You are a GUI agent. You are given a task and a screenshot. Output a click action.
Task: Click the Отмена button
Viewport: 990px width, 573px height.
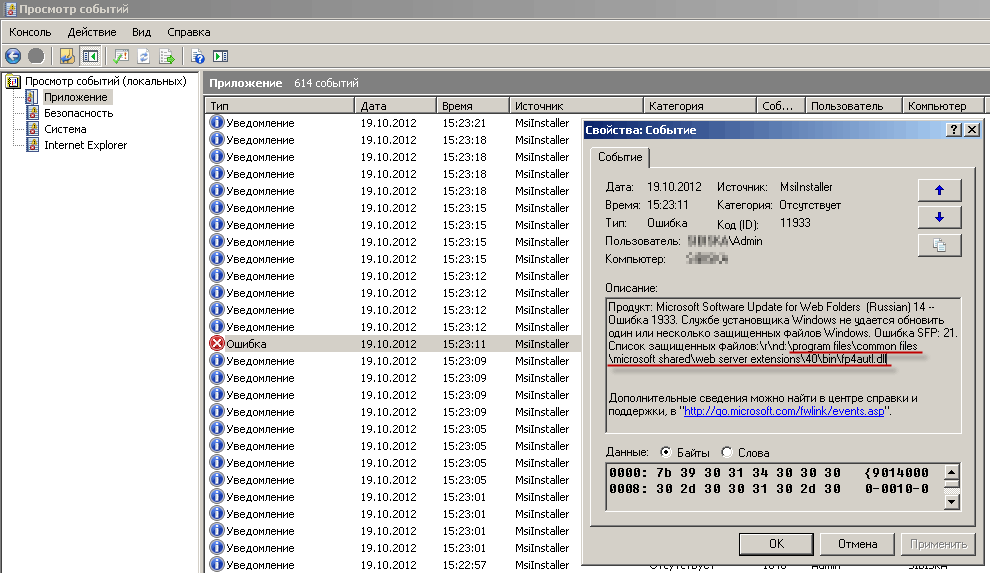pos(857,544)
